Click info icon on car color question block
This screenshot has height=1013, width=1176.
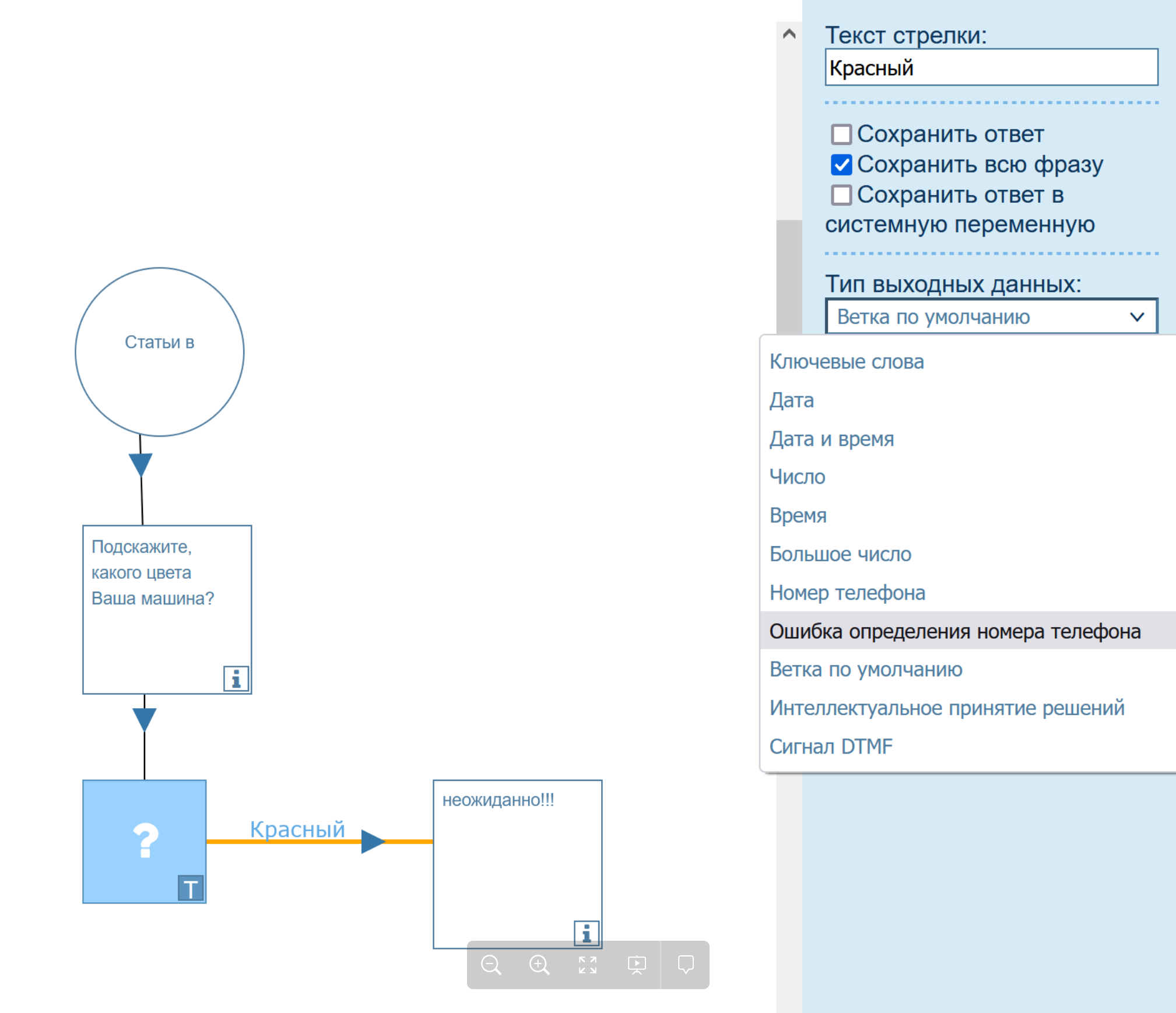[236, 678]
